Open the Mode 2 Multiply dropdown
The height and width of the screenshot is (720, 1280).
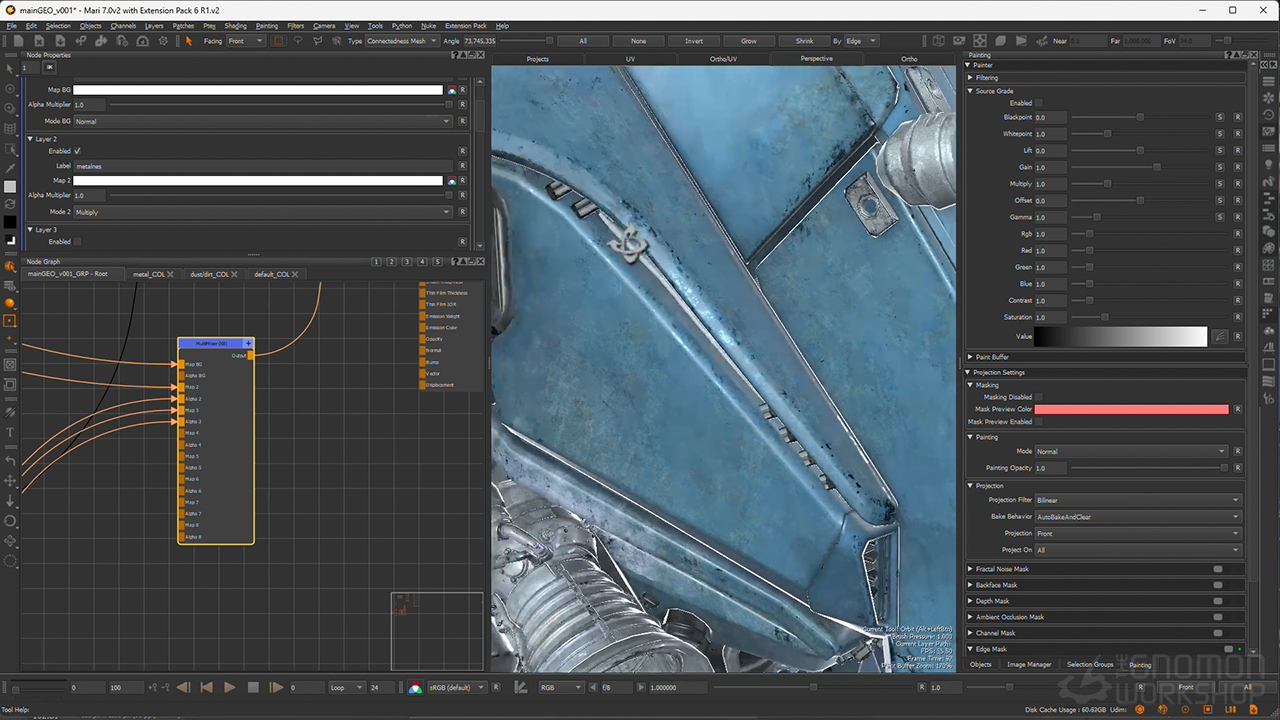point(262,212)
